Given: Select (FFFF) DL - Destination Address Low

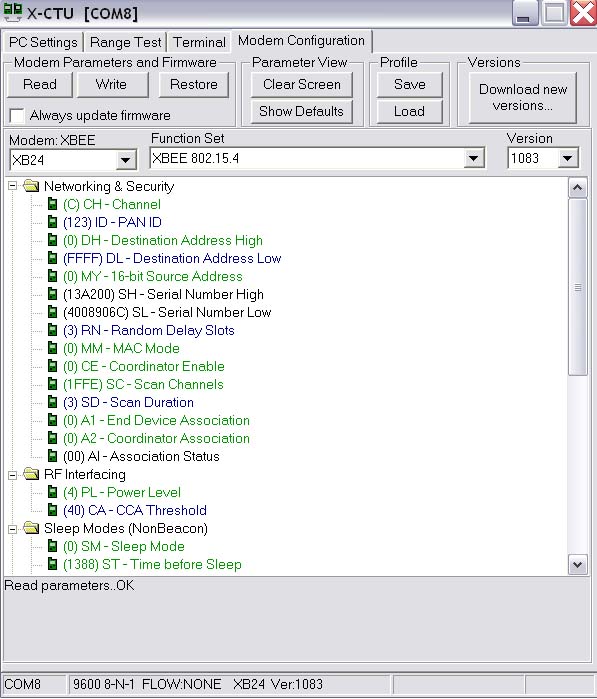Looking at the screenshot, I should pos(172,258).
